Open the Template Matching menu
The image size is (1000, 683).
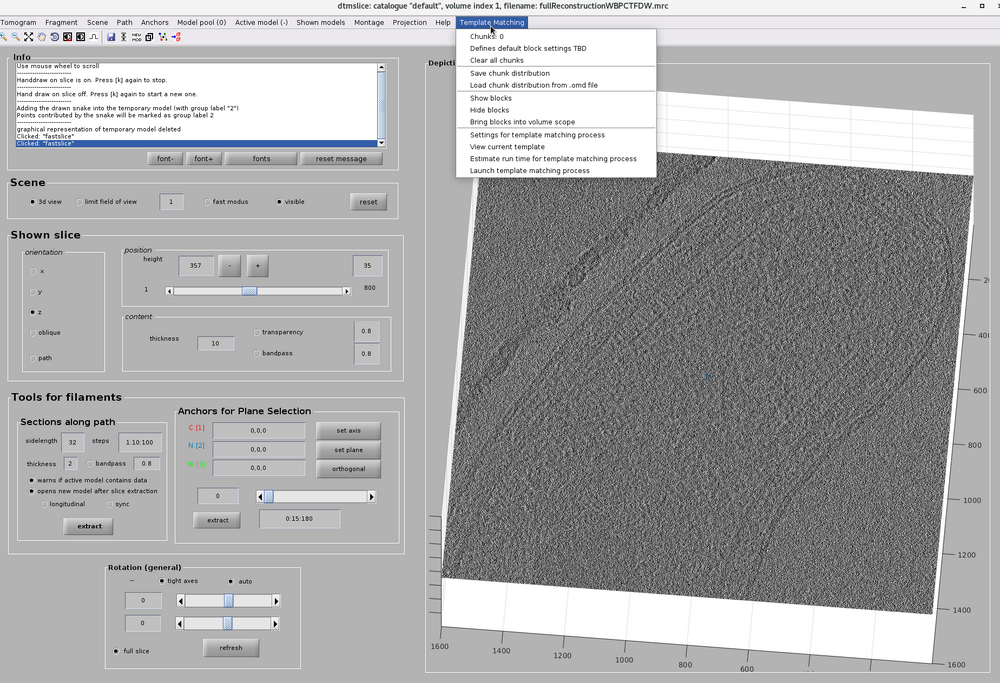point(492,22)
